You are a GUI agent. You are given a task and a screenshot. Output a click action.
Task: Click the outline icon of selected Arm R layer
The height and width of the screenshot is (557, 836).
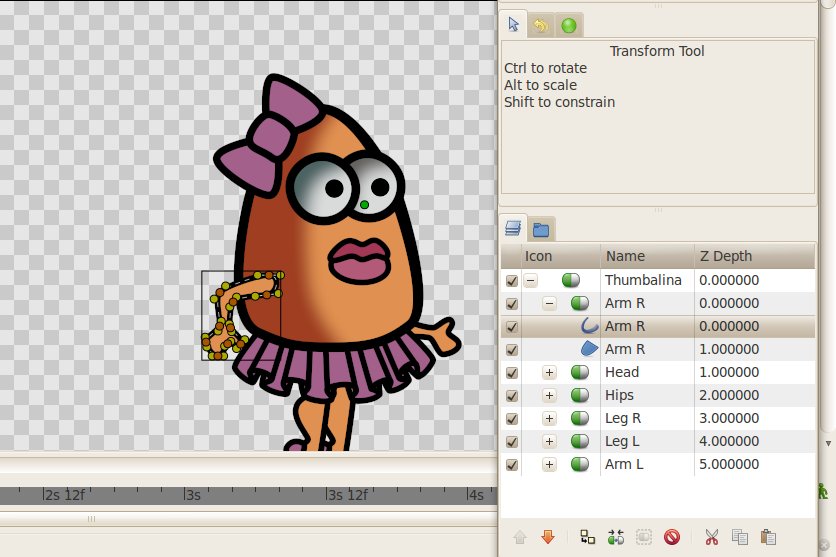589,326
